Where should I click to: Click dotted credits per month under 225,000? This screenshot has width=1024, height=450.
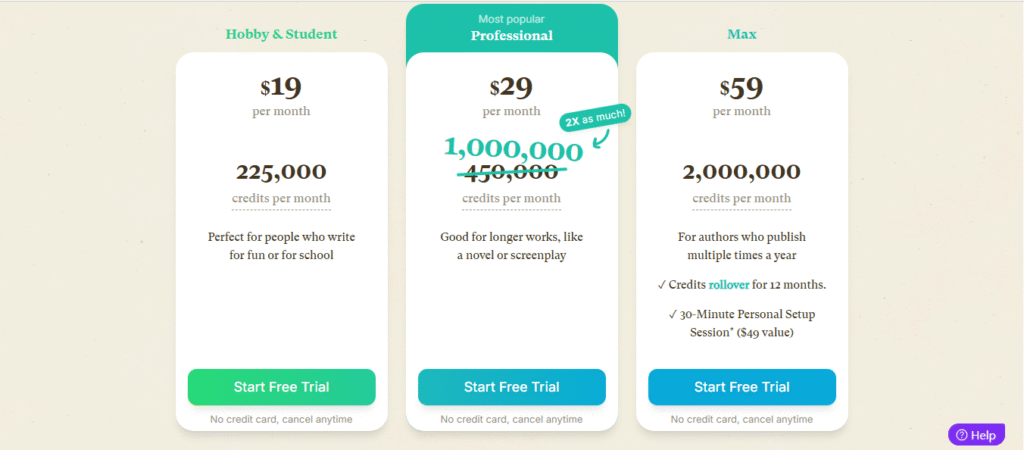[281, 199]
